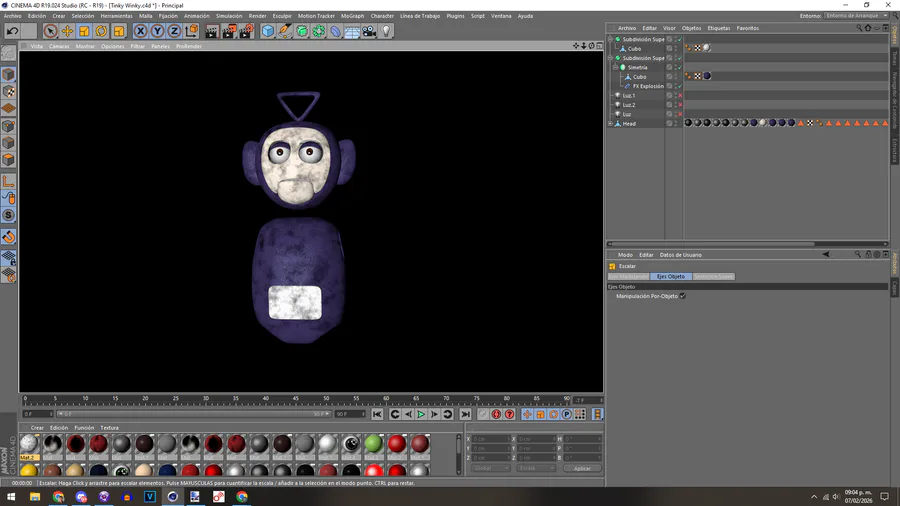Enable the Luz.2 light object
The image size is (900, 506).
pos(681,104)
